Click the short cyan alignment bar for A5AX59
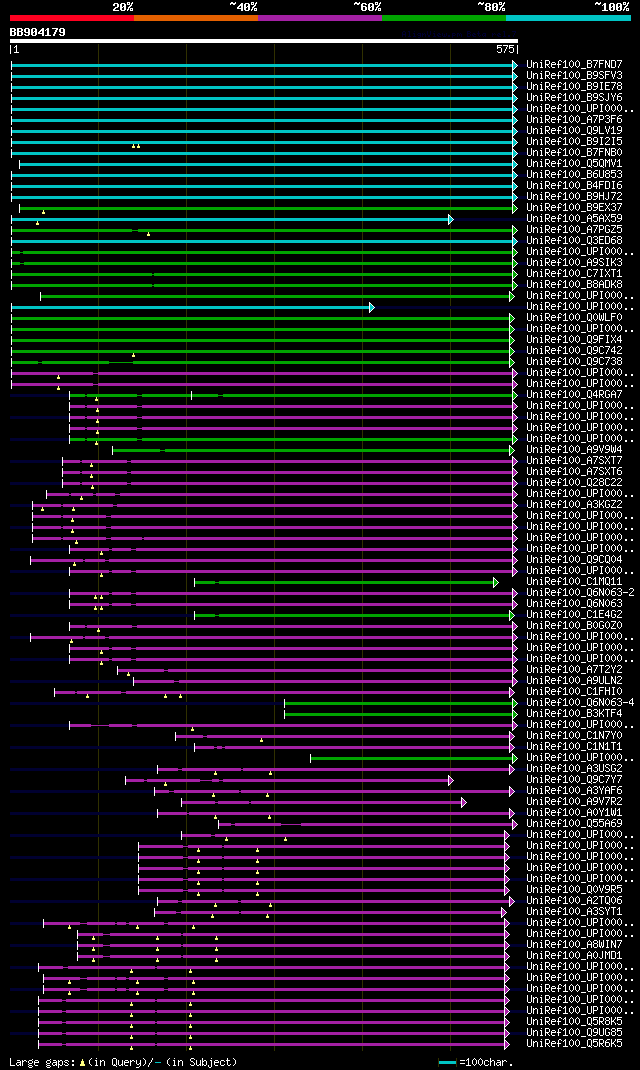 tap(232, 219)
